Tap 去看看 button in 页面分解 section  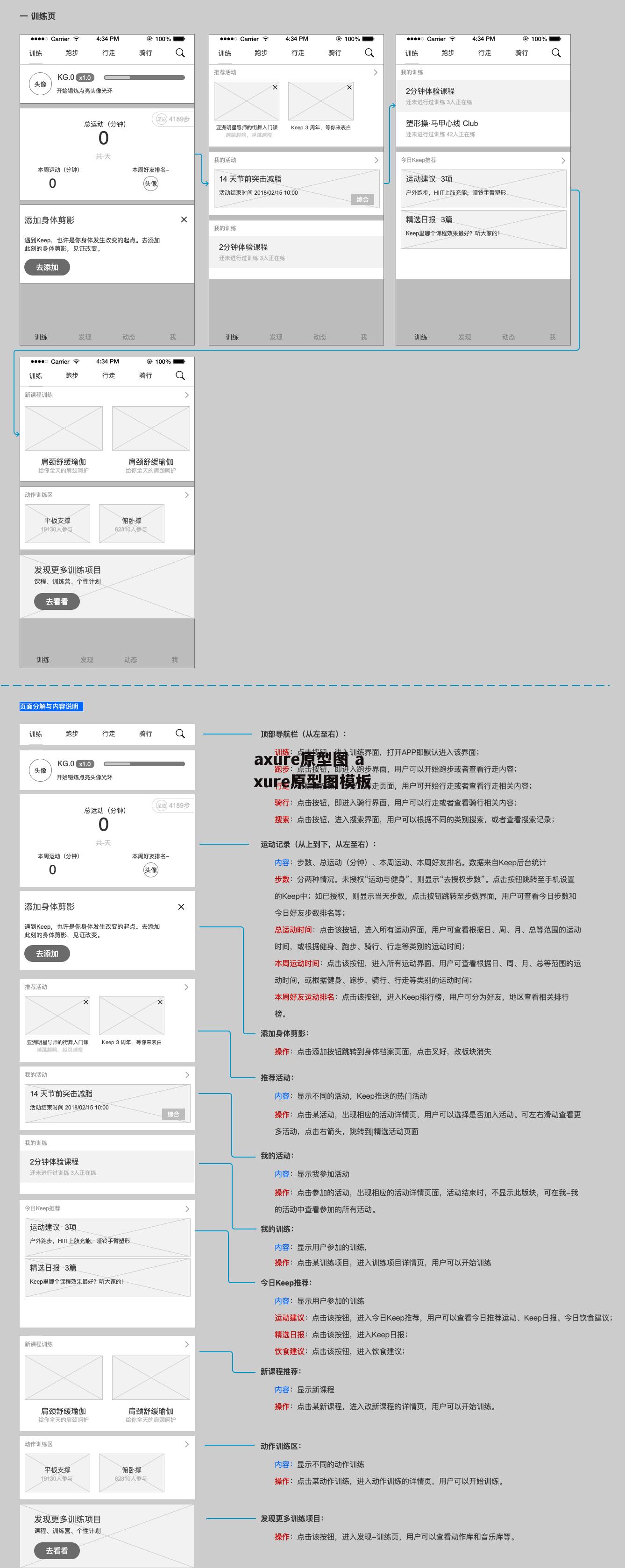[57, 1551]
